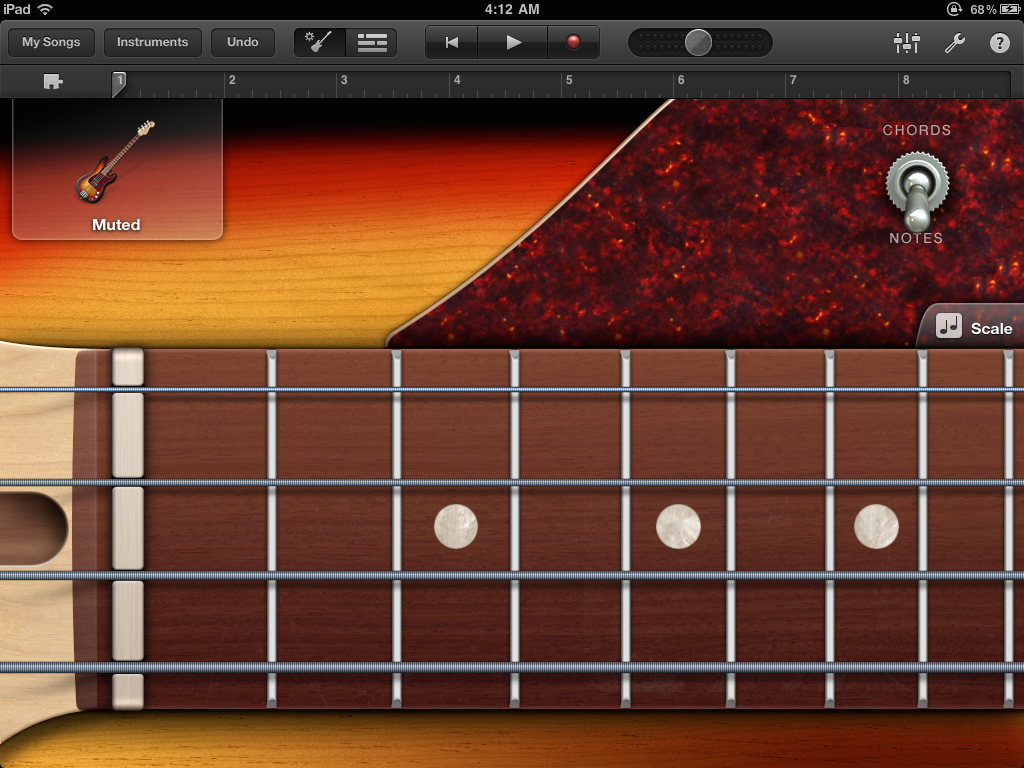Check the battery status icon
The height and width of the screenshot is (768, 1024).
click(x=1010, y=9)
